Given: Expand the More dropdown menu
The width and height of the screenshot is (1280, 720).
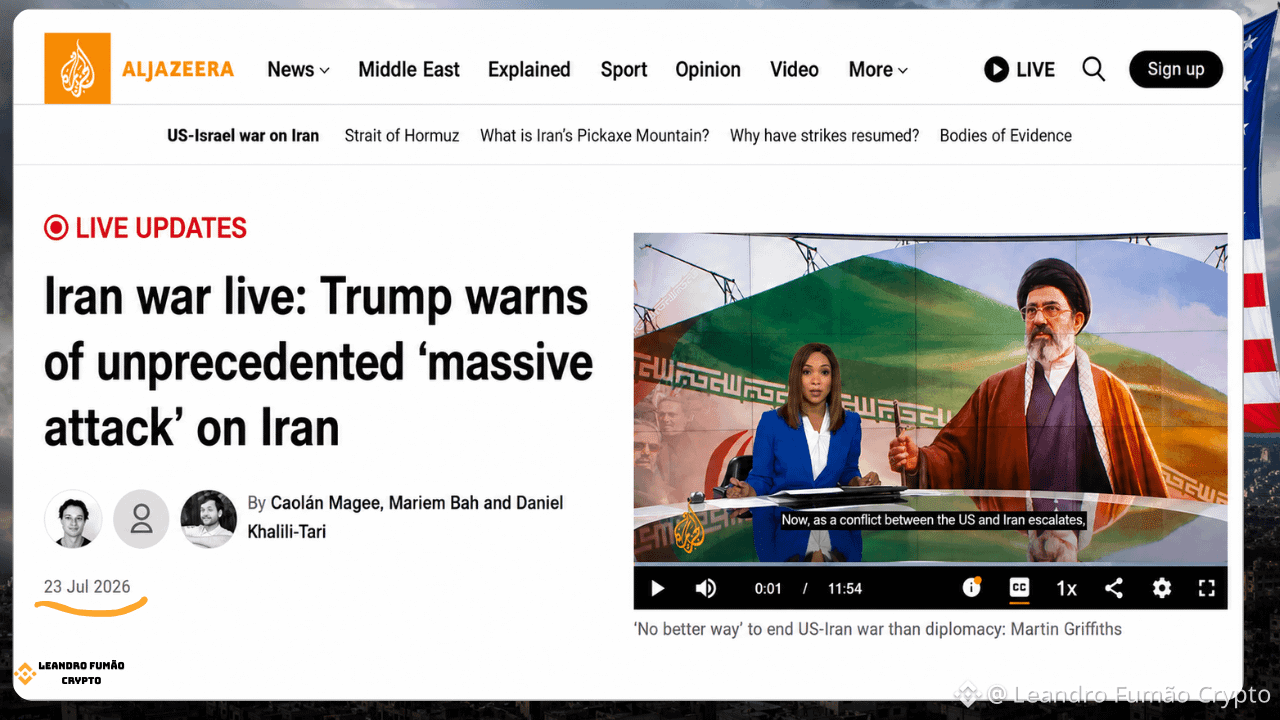Looking at the screenshot, I should coord(878,69).
